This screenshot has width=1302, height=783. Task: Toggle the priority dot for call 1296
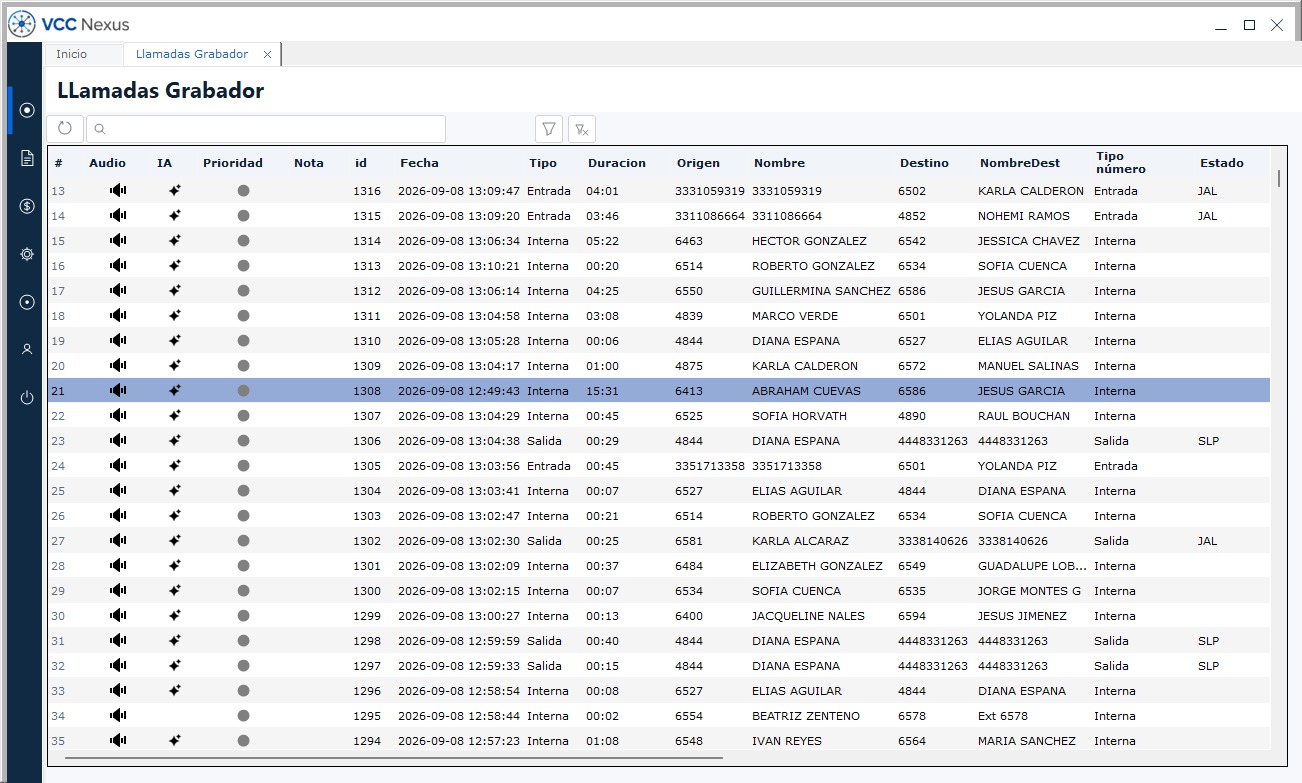(x=243, y=691)
